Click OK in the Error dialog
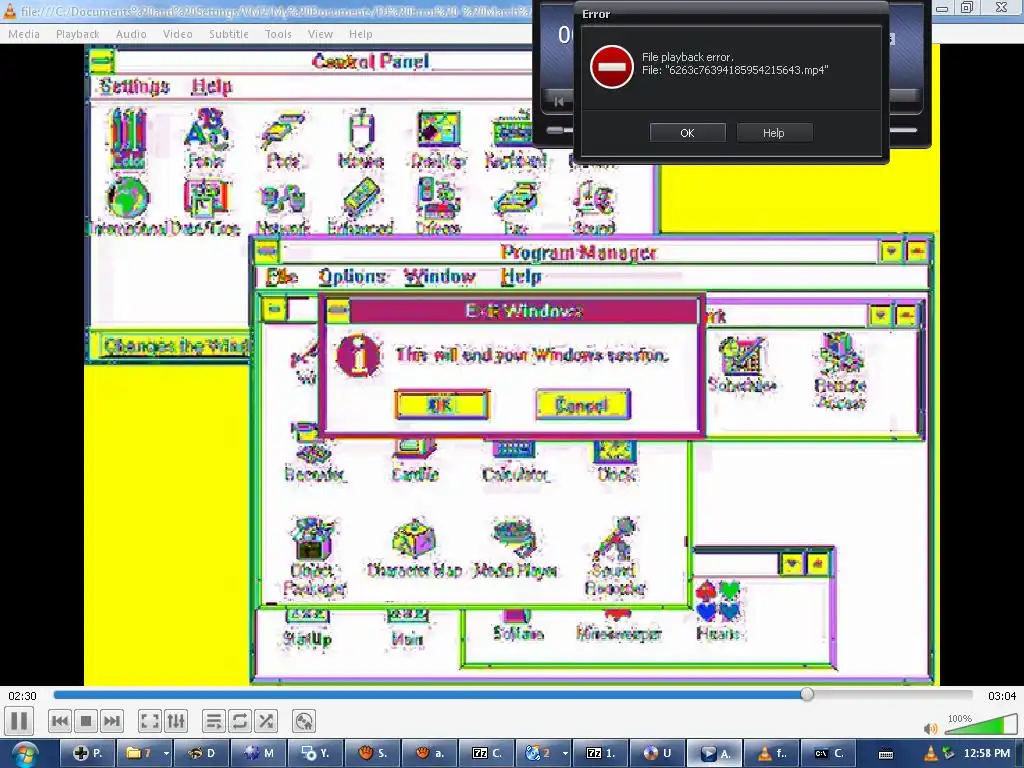1024x768 pixels. (x=688, y=133)
